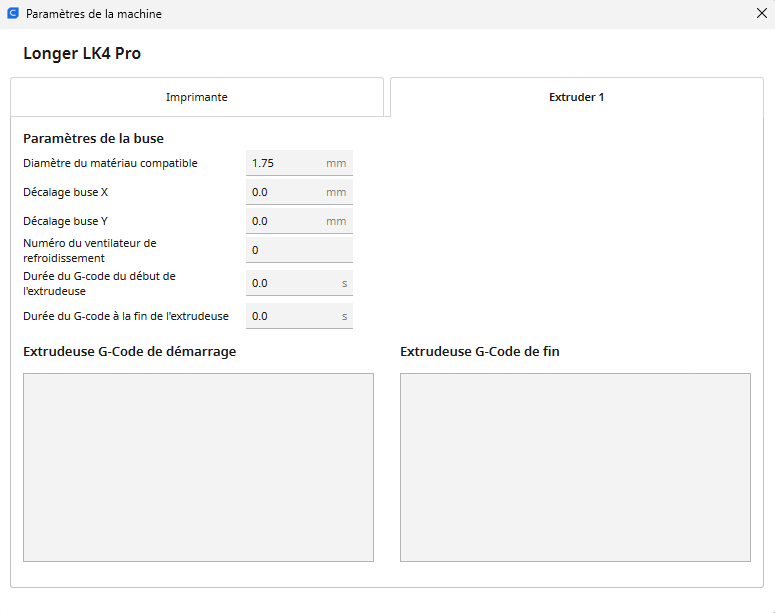Image resolution: width=775 pixels, height=613 pixels.
Task: Click the Décalage buse X label
Action: coord(65,192)
